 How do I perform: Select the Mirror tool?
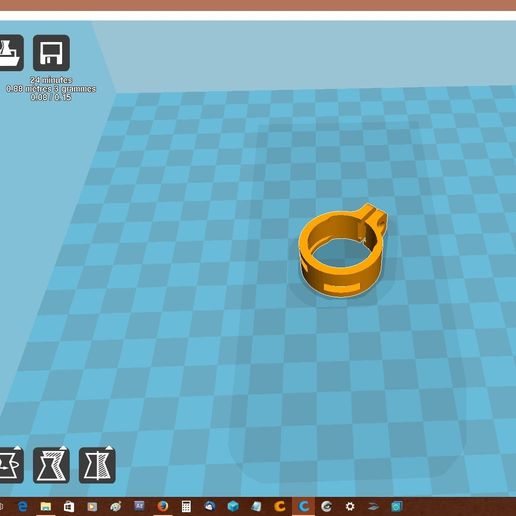click(x=97, y=465)
